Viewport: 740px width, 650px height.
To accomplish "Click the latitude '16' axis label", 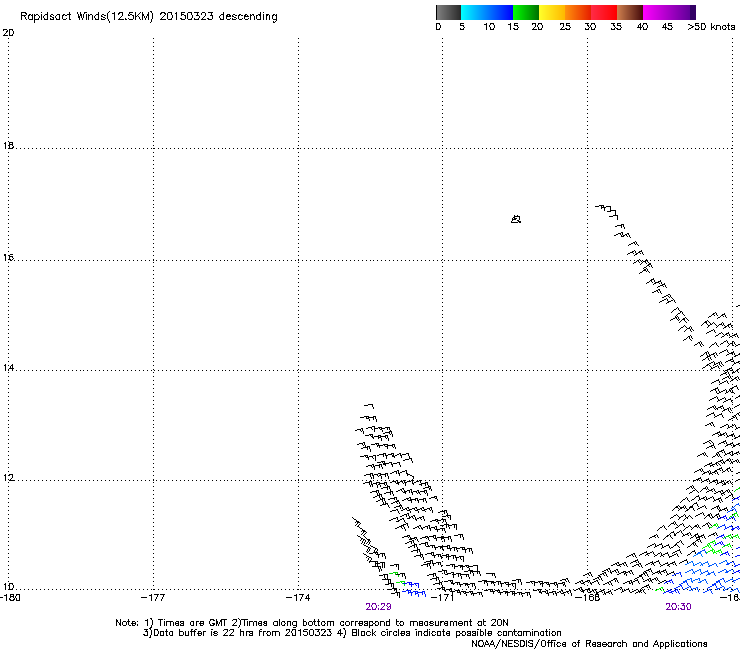I will click(8, 257).
